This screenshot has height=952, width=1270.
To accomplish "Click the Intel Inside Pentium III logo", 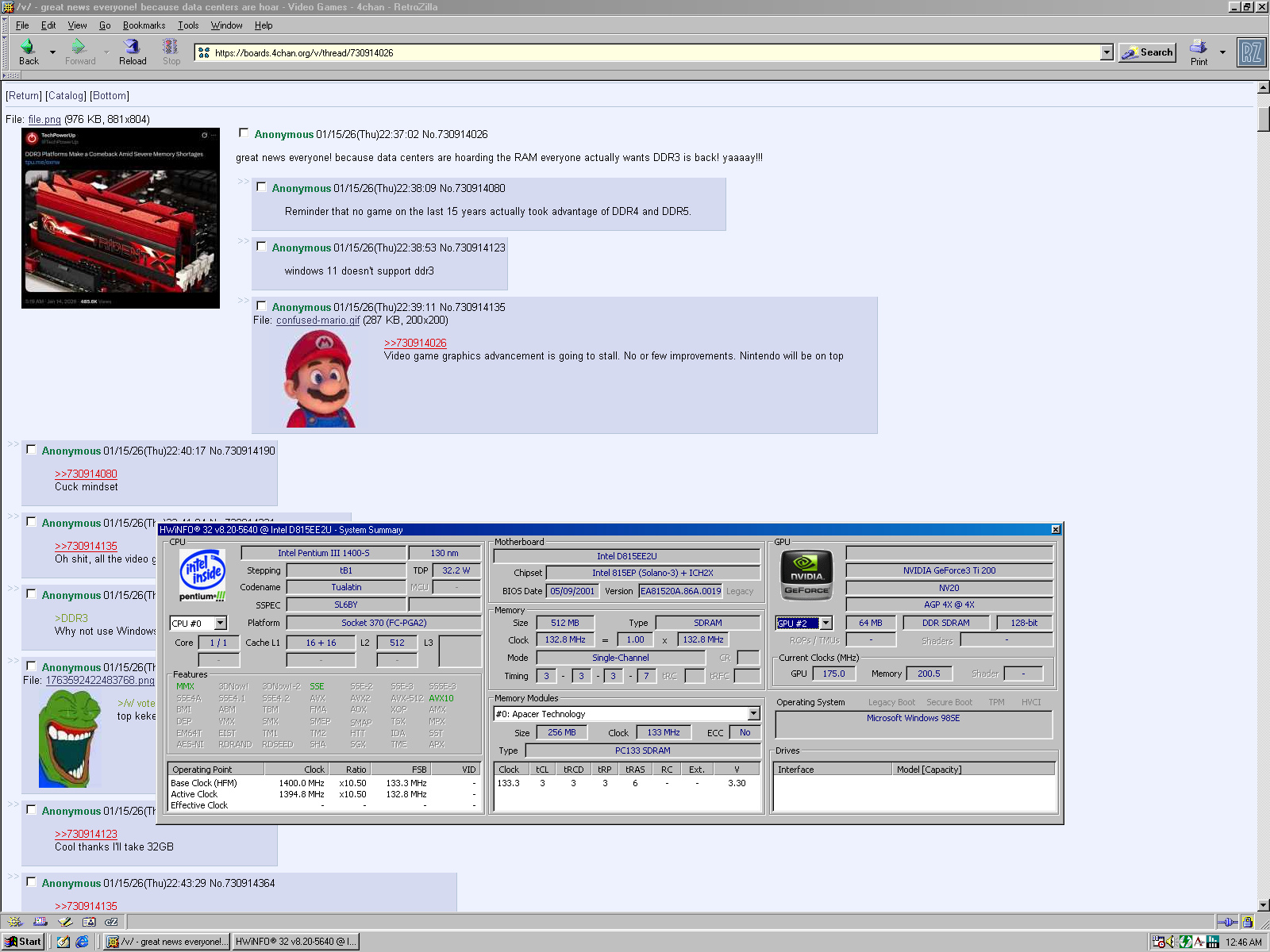I will click(x=202, y=575).
